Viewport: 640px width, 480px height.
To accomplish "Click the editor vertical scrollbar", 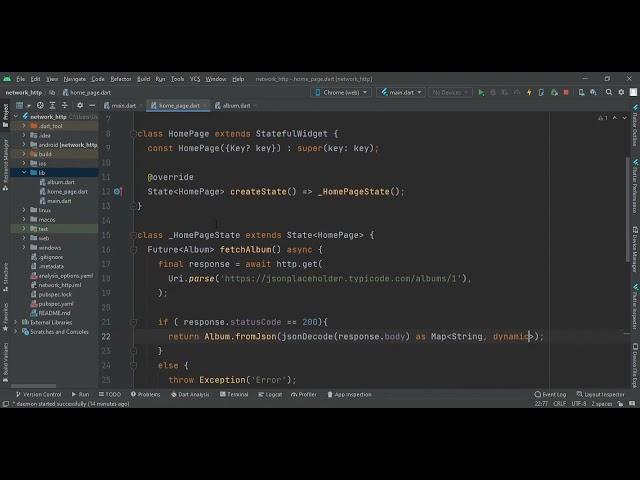I will [627, 209].
